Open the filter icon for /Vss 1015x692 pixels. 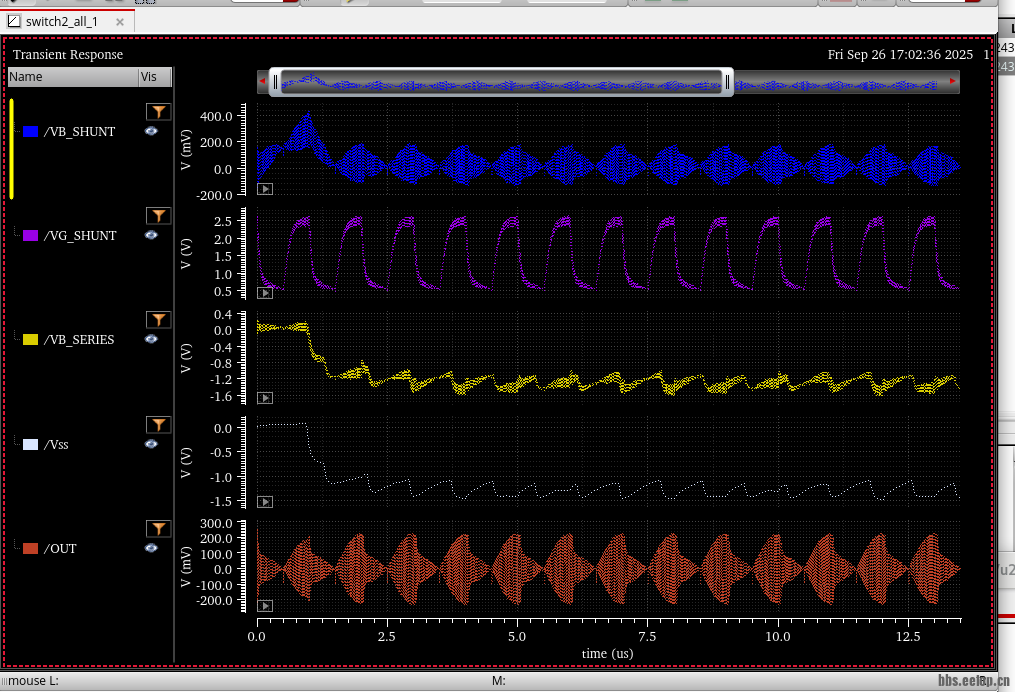158,425
